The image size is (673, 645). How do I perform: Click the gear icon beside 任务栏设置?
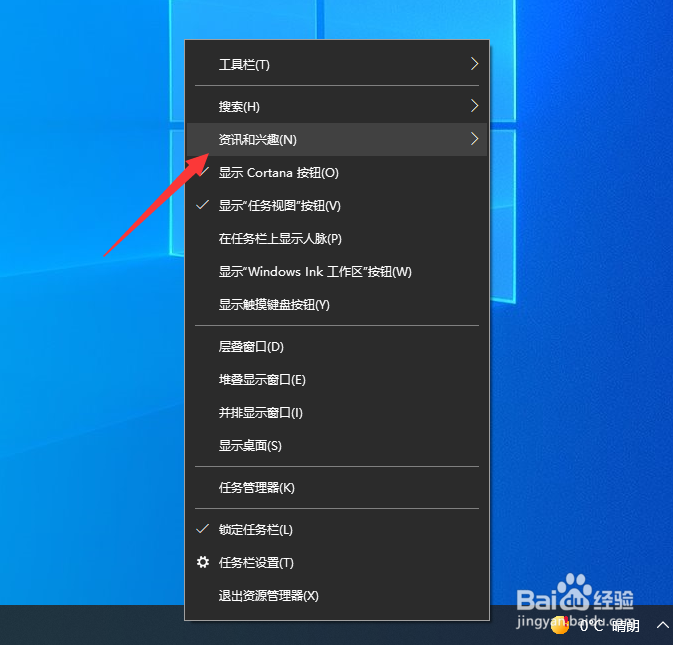click(203, 562)
